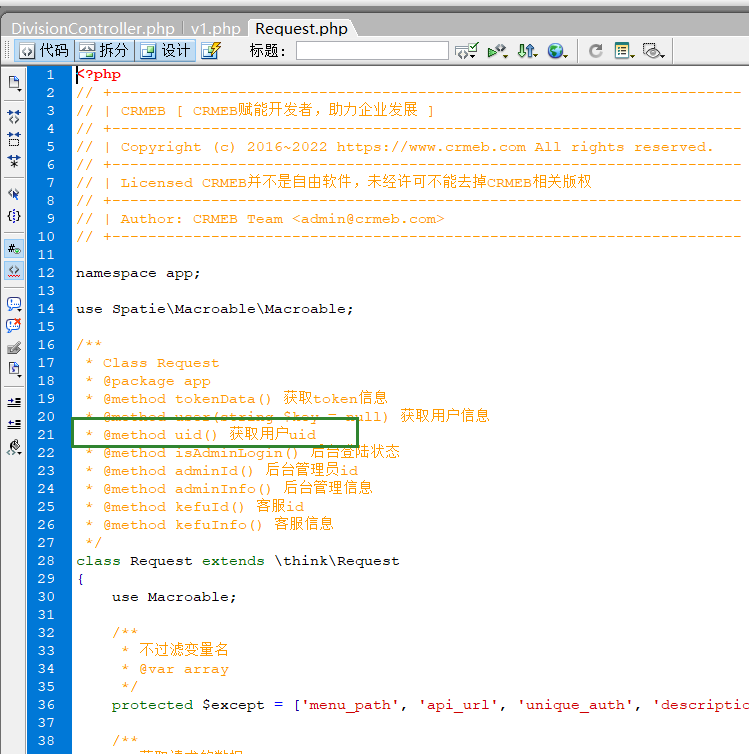This screenshot has height=754, width=749.
Task: Open the Recent Snippets dropdown
Action: [x=14, y=369]
